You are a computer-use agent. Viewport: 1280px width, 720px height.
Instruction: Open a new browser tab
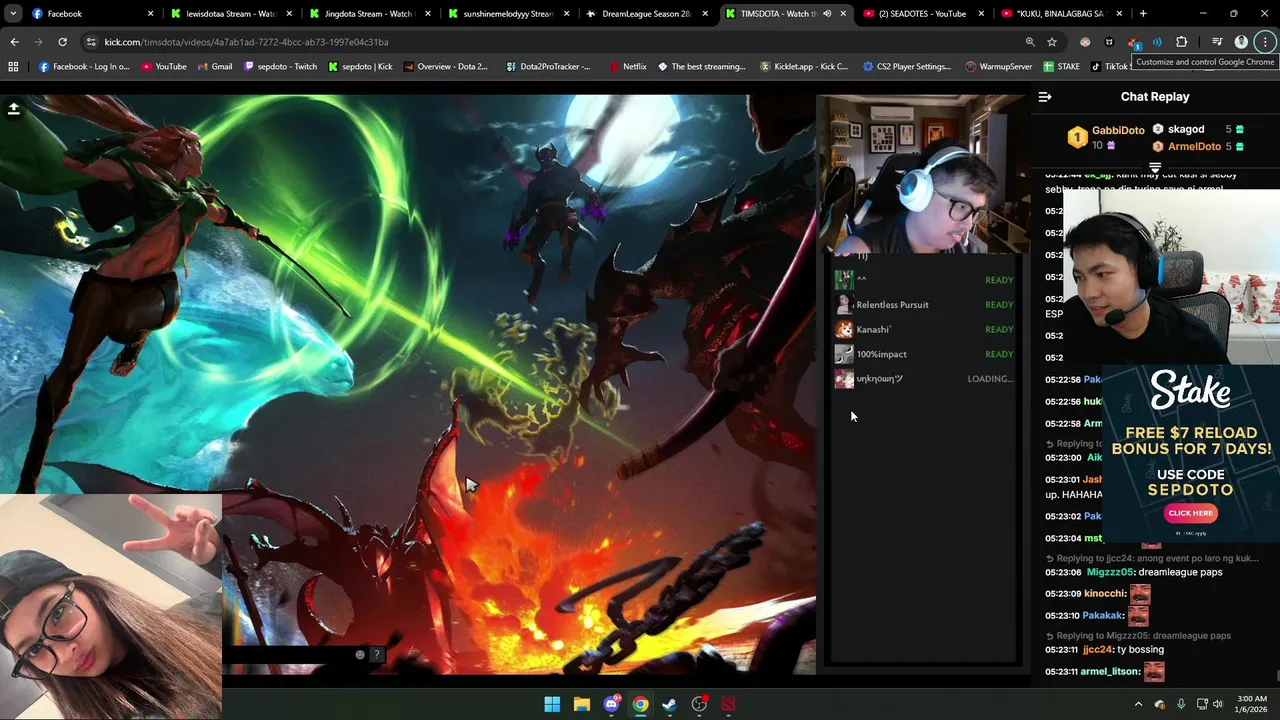point(1143,14)
